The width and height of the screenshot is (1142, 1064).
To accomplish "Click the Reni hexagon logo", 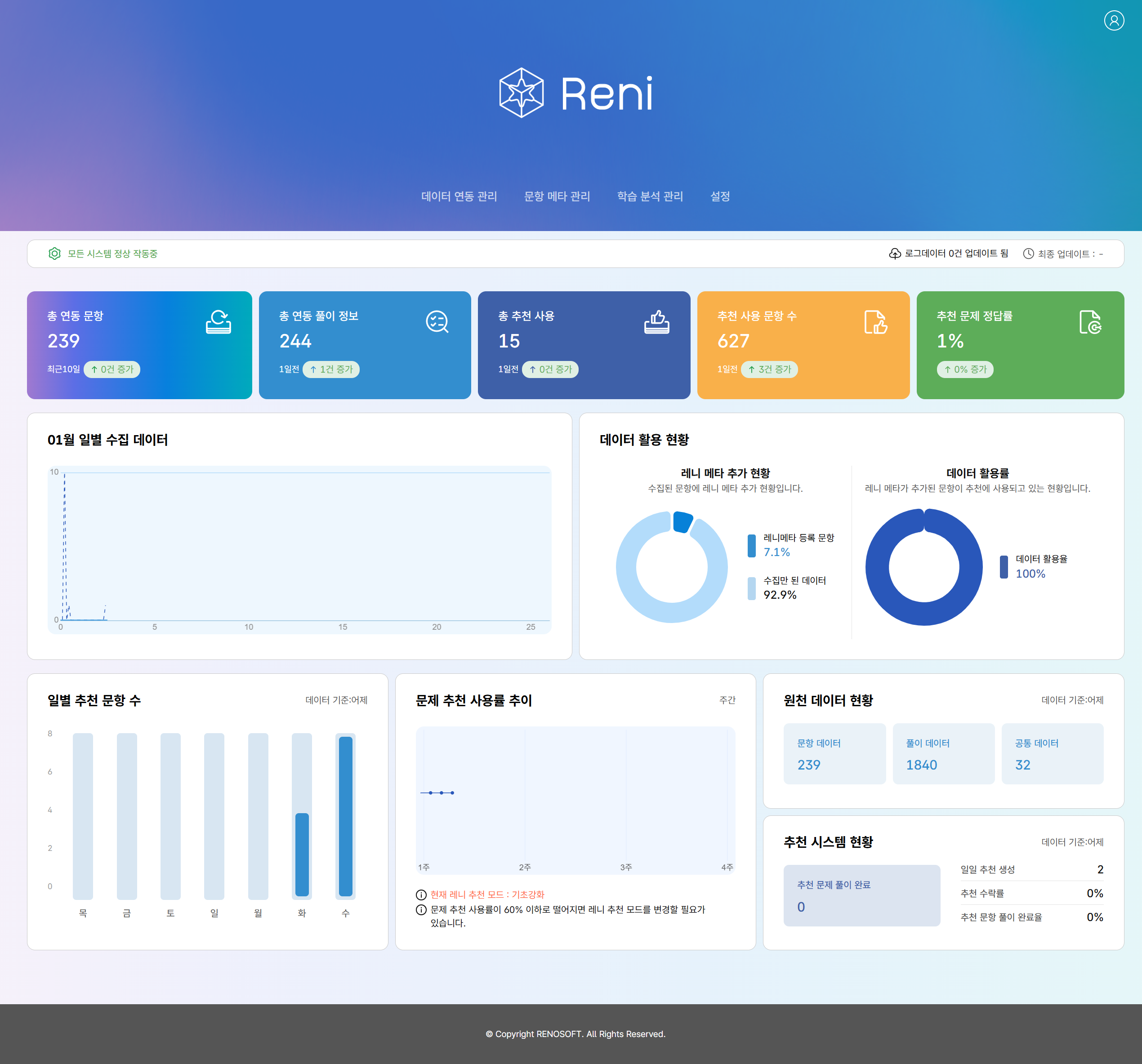I will coord(521,93).
